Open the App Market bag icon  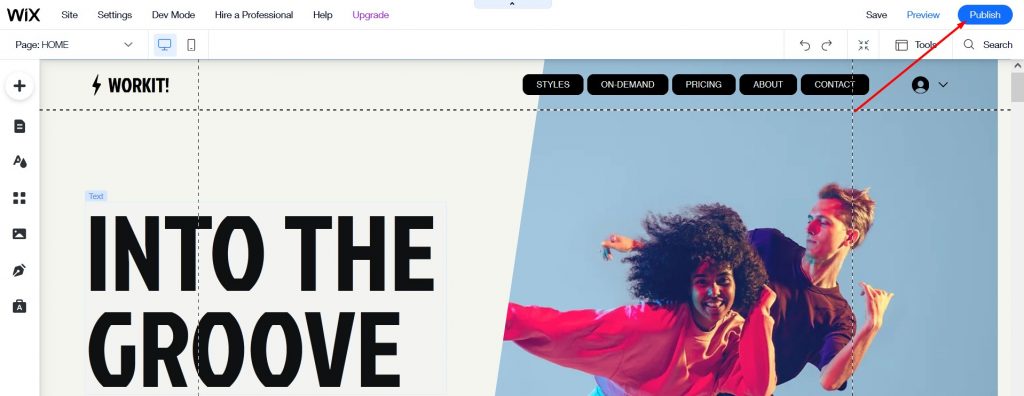[20, 306]
